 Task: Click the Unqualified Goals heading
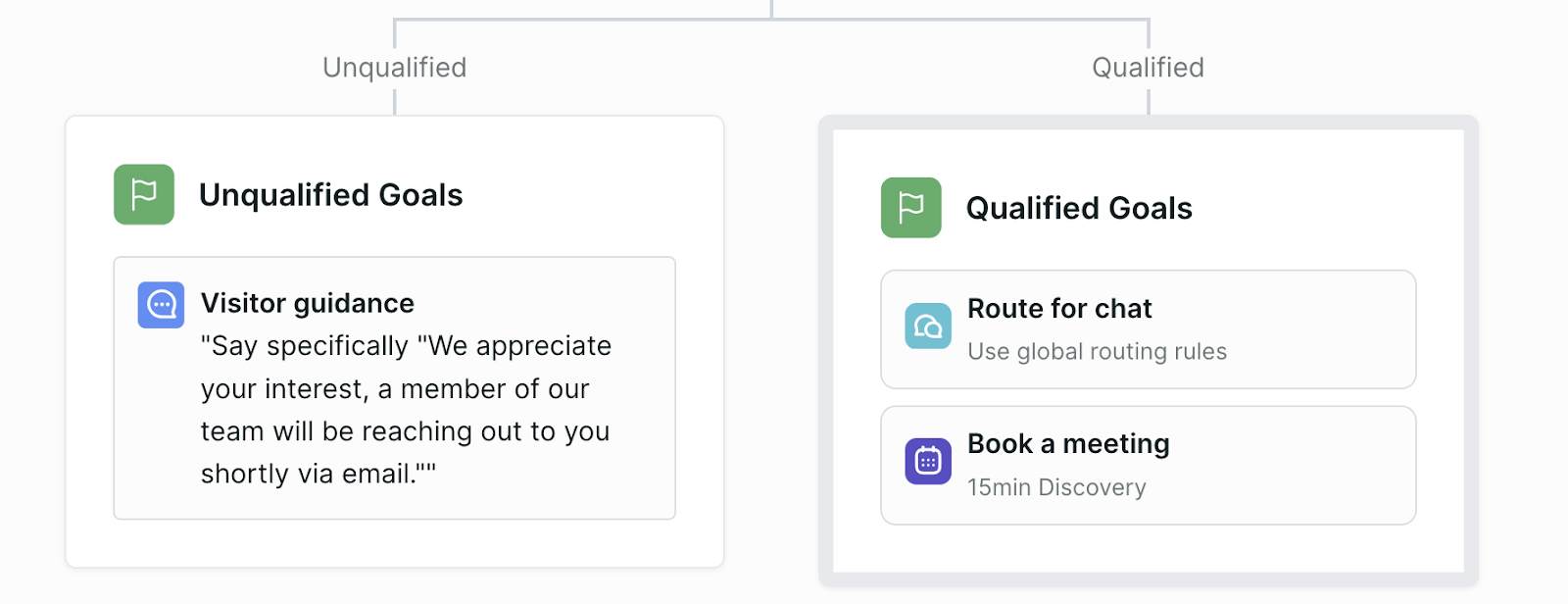click(x=331, y=195)
